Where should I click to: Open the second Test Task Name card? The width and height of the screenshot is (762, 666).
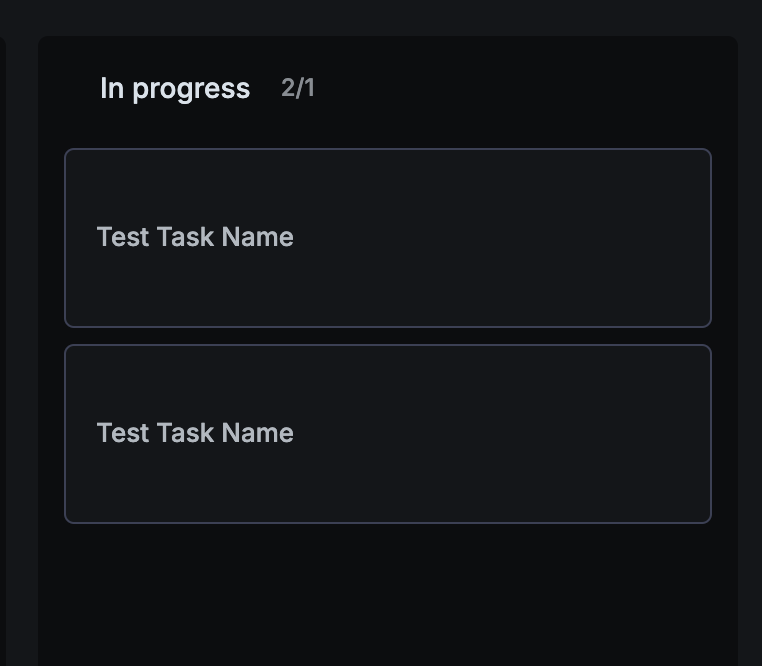pyautogui.click(x=388, y=434)
